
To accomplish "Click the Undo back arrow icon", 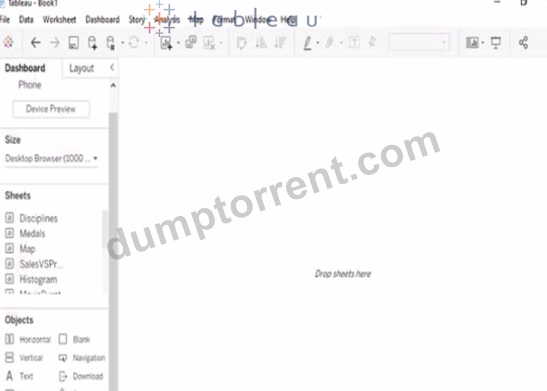I will (x=35, y=43).
